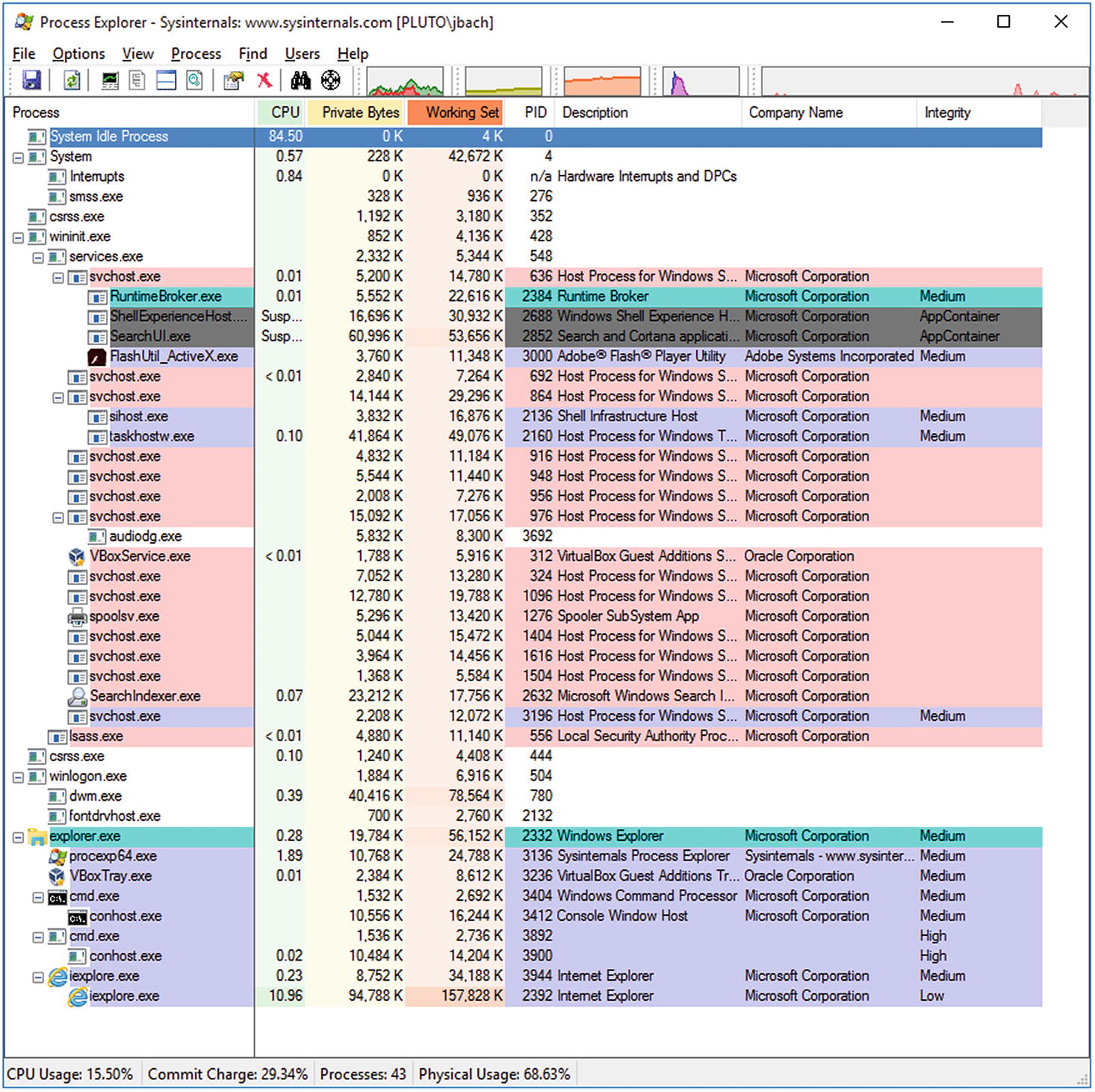Image resolution: width=1095 pixels, height=1092 pixels.
Task: Click the explorer.exe folder icon
Action: [37, 837]
